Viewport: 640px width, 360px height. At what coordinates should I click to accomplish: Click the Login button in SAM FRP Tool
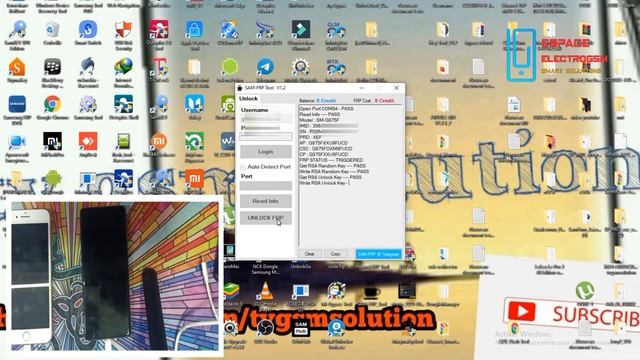click(266, 151)
